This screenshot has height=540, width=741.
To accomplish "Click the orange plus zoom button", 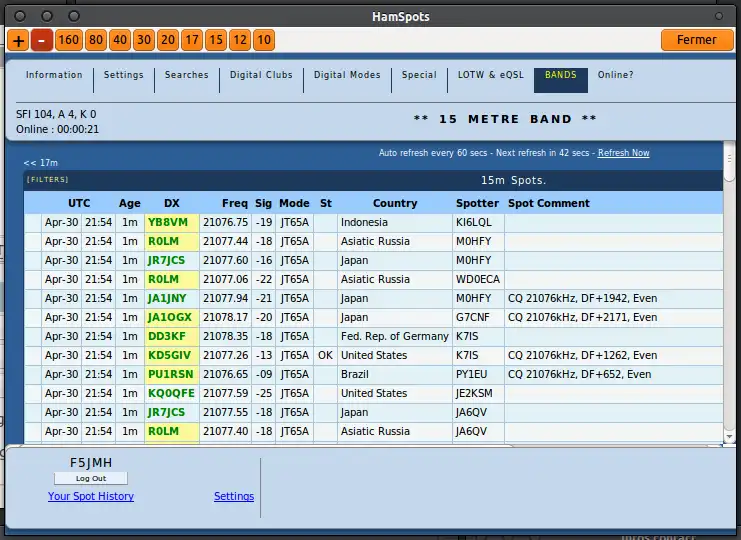I will click(18, 40).
